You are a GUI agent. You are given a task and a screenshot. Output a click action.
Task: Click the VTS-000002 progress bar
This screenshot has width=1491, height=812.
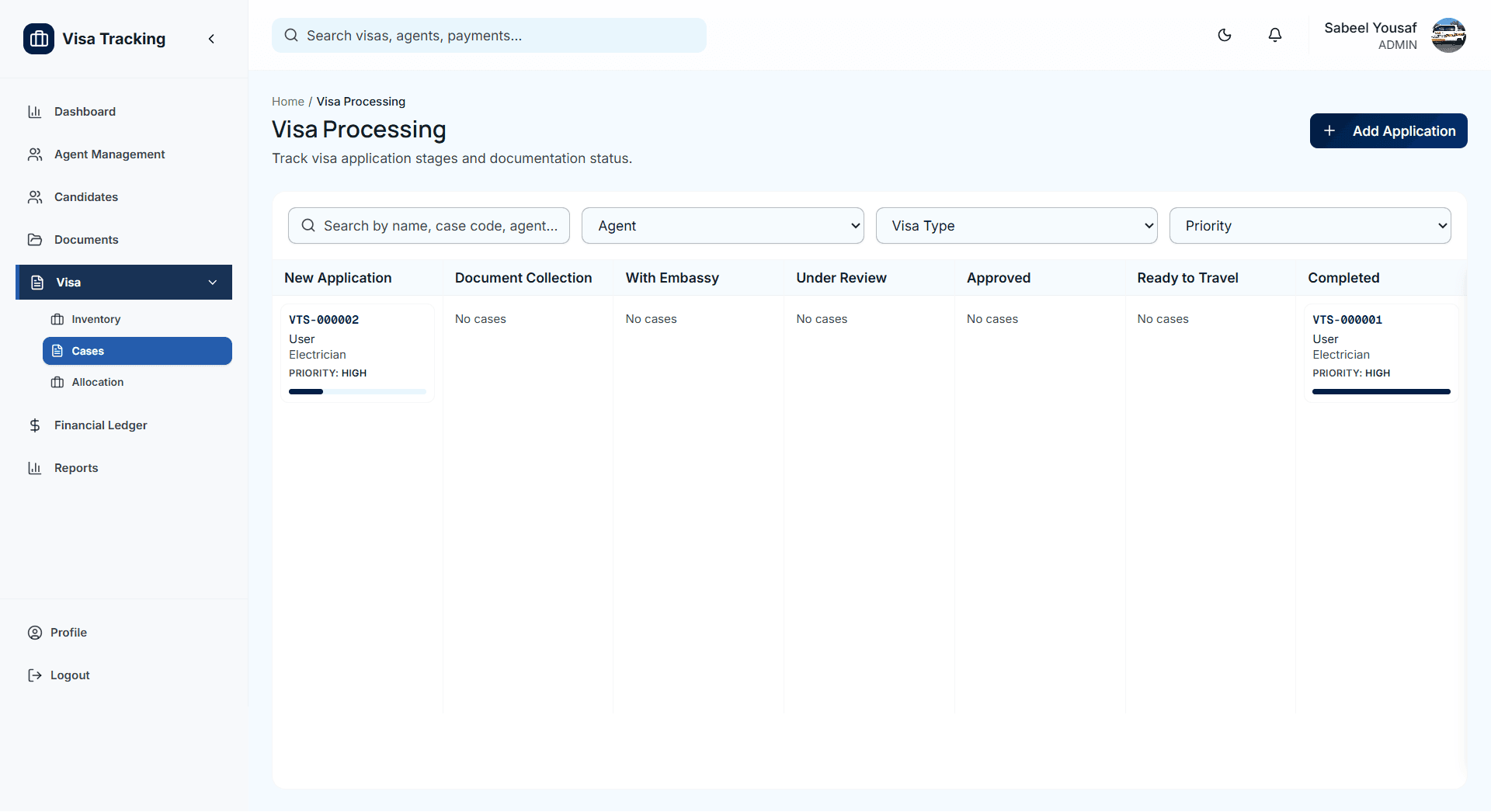pyautogui.click(x=357, y=392)
